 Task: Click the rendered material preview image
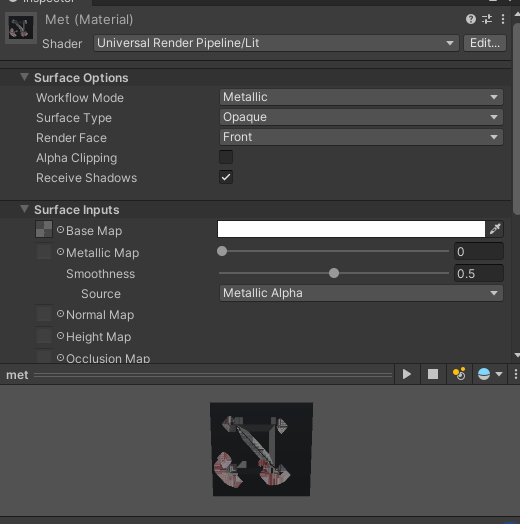[262, 449]
